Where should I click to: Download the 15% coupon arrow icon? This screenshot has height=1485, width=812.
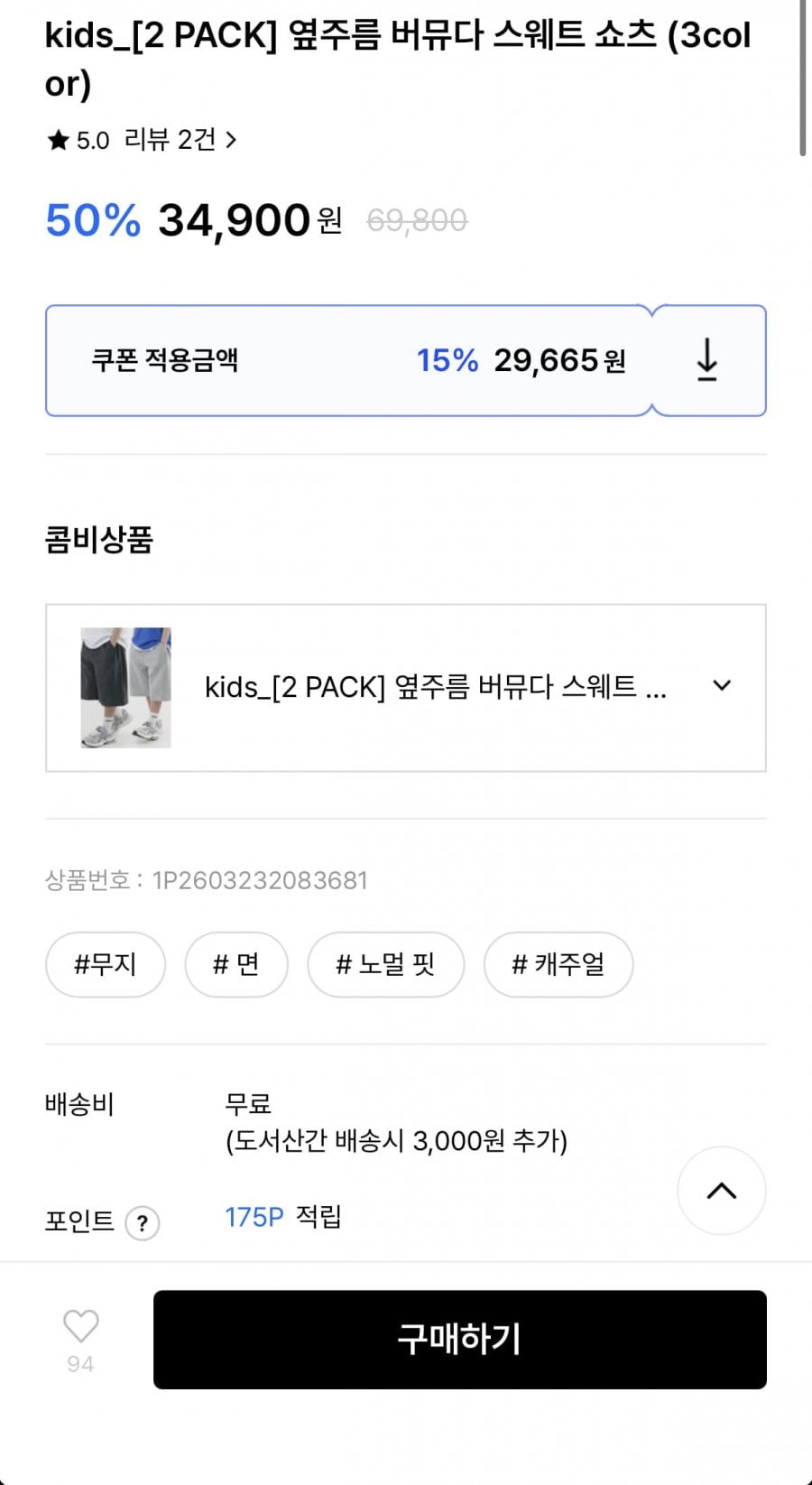point(707,360)
